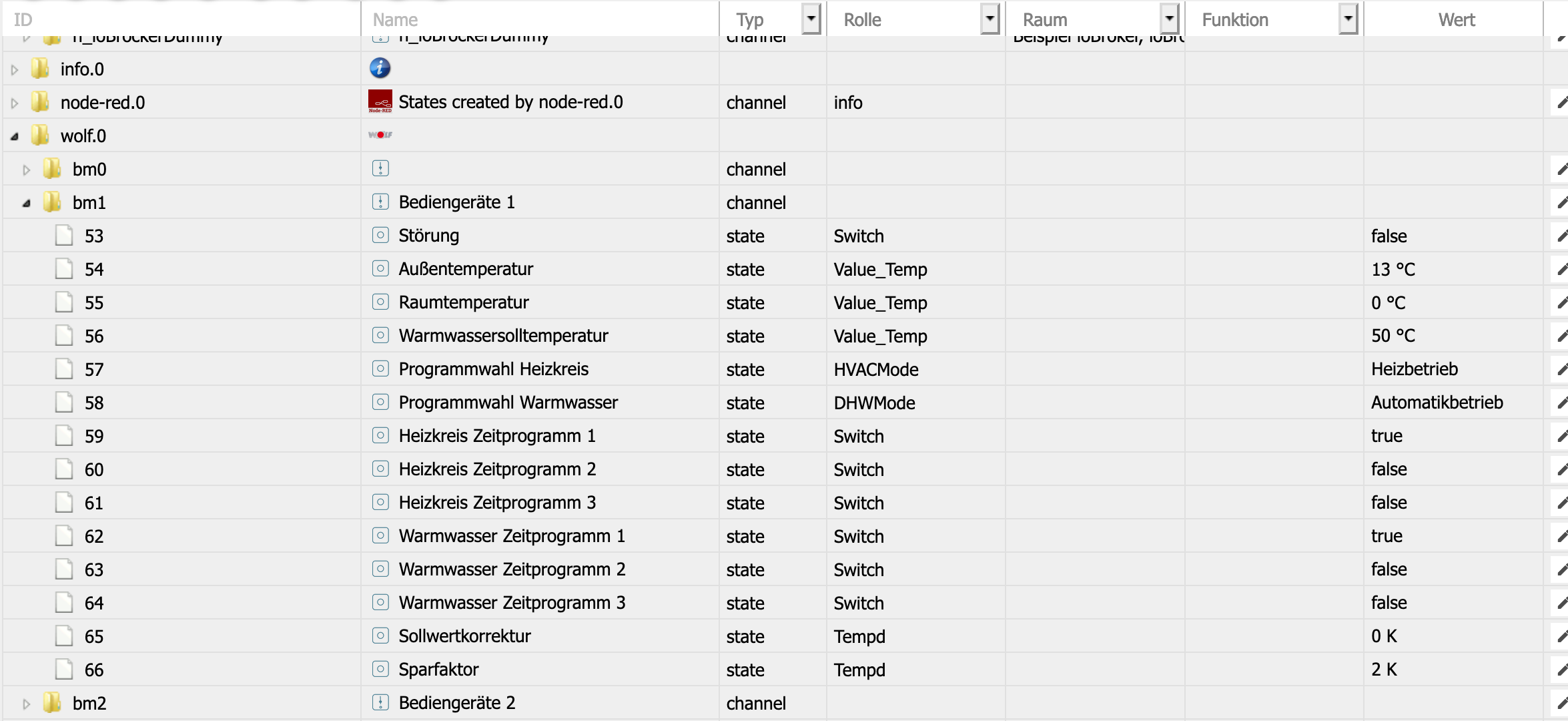Click the node-red.0 adapter icon
Image resolution: width=1568 pixels, height=721 pixels.
380,101
